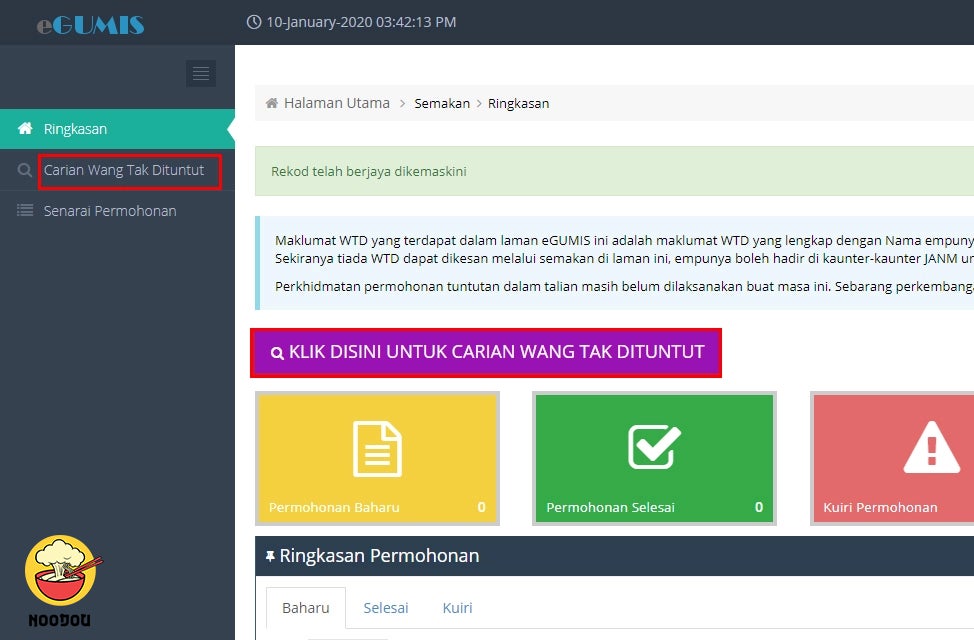
Task: Click the document icon on yellow tile
Action: click(377, 448)
